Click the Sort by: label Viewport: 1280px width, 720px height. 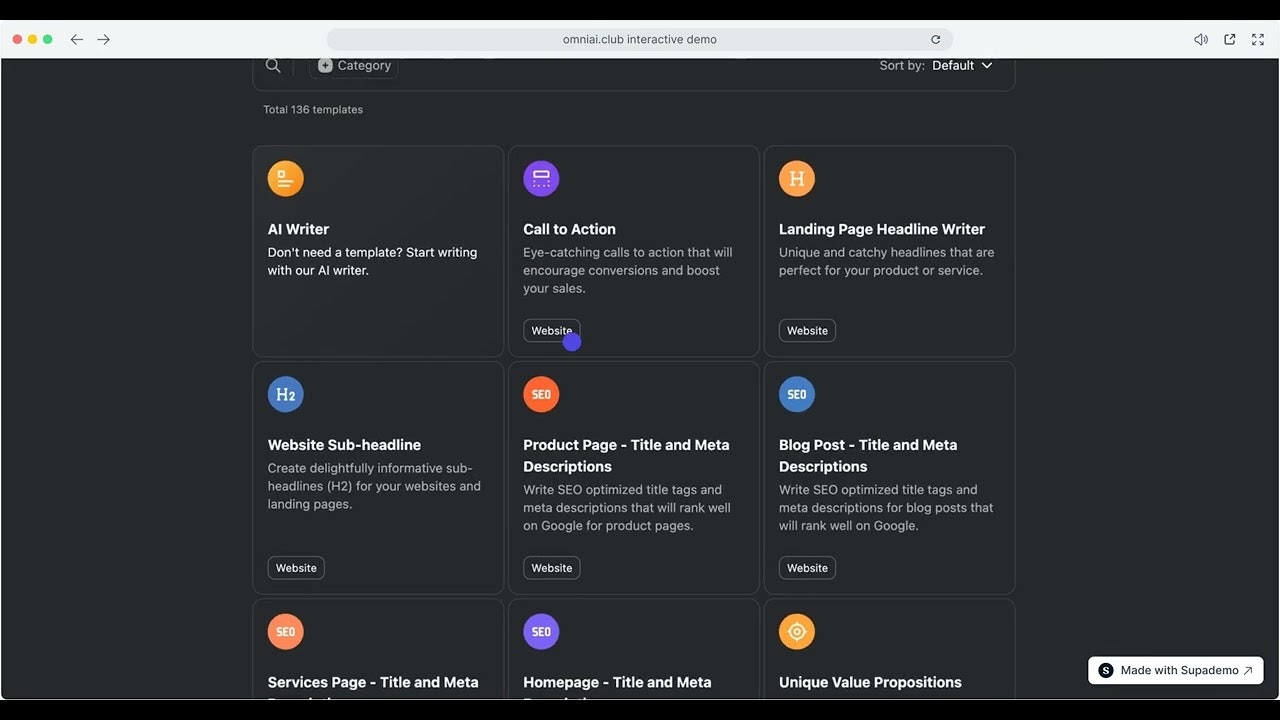(x=902, y=65)
